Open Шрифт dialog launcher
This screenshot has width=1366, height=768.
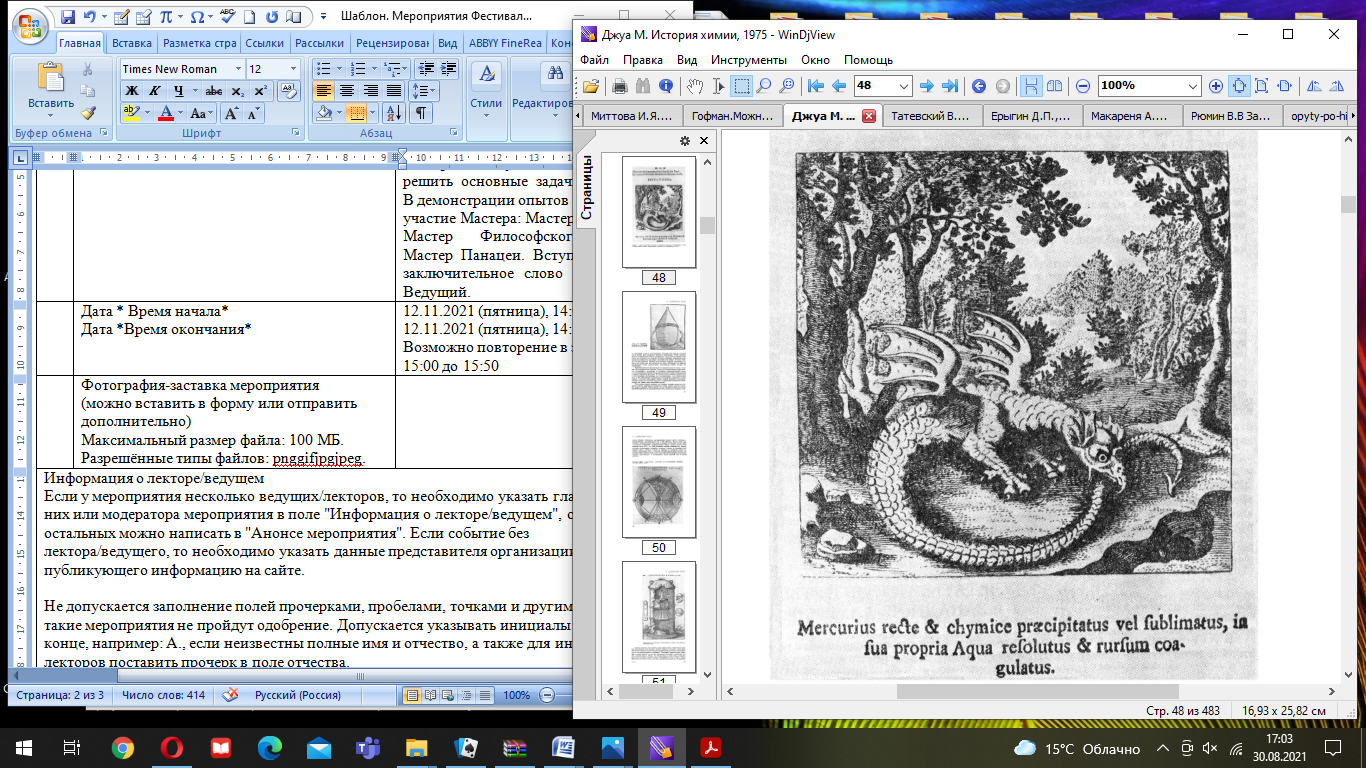(295, 133)
